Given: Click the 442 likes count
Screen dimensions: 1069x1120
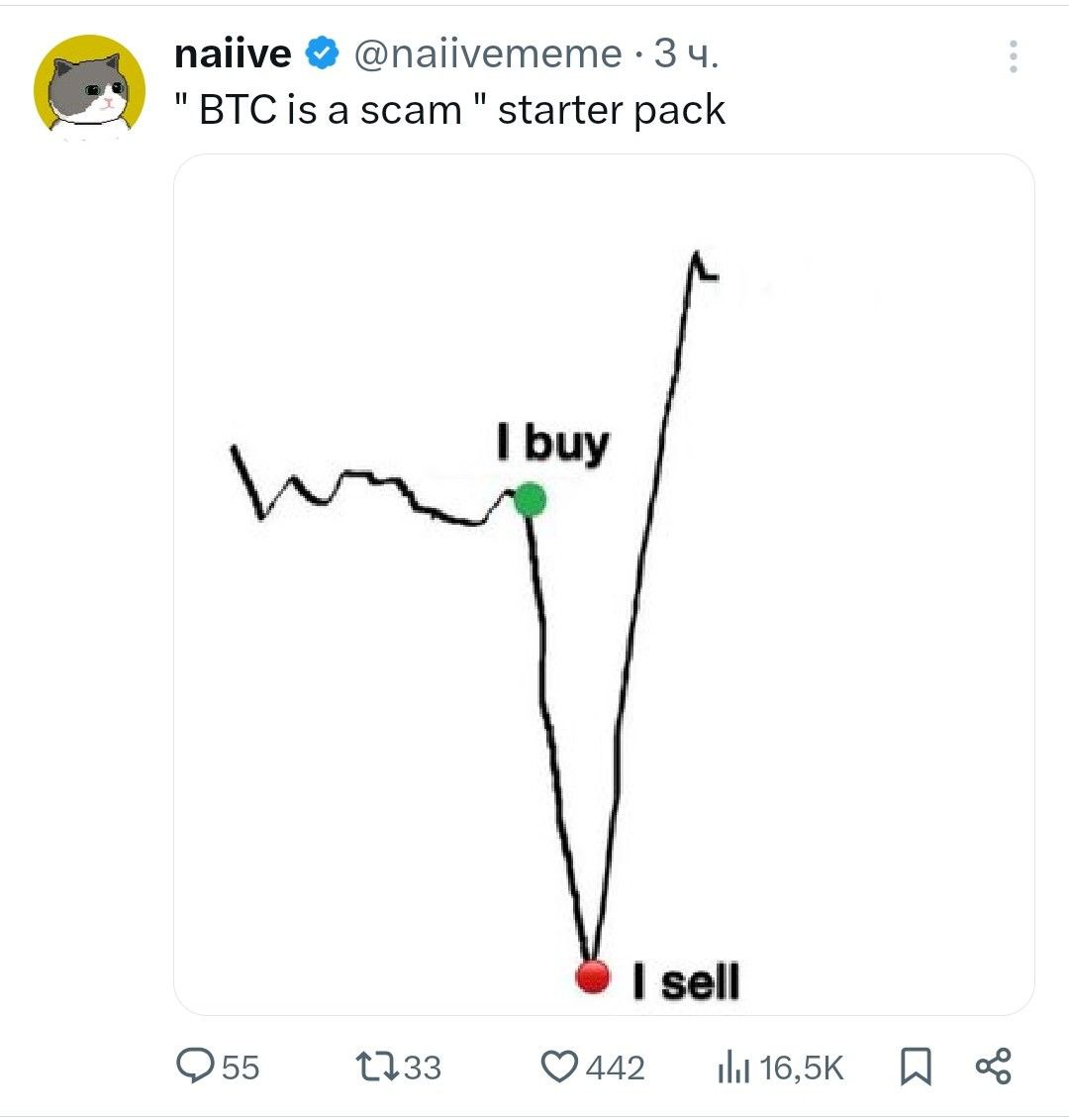Looking at the screenshot, I should click(615, 1068).
